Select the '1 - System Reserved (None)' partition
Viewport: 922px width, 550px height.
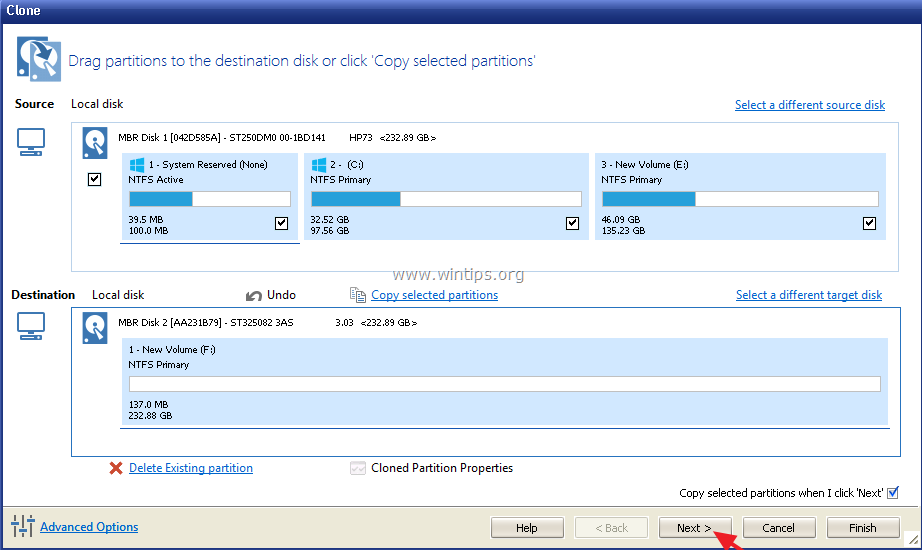coord(208,165)
